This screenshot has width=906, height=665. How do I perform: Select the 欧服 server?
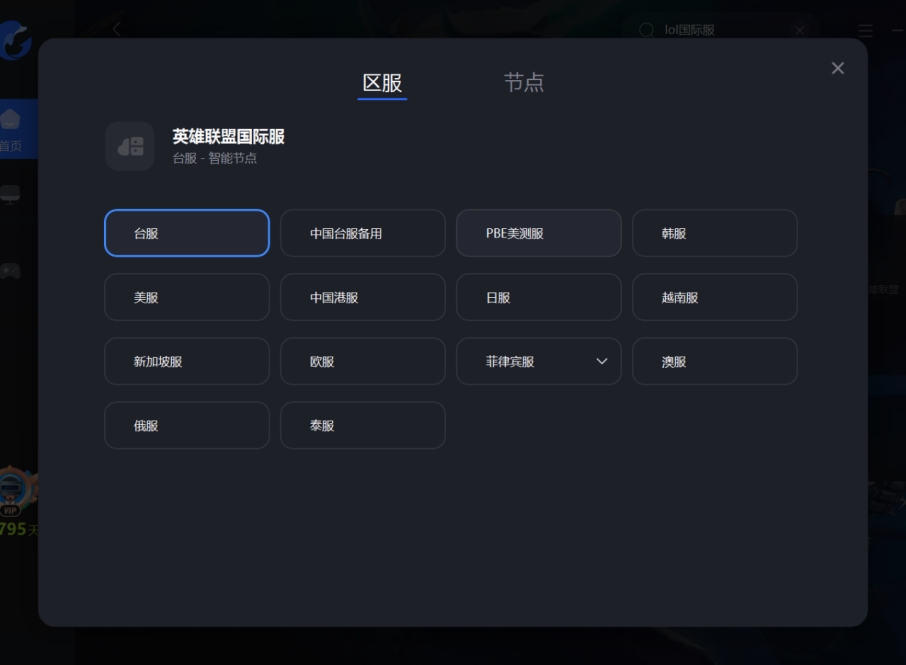(363, 361)
